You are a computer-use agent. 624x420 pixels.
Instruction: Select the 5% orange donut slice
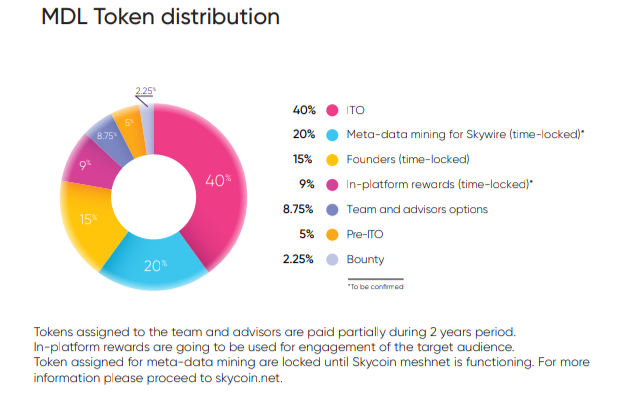129,122
